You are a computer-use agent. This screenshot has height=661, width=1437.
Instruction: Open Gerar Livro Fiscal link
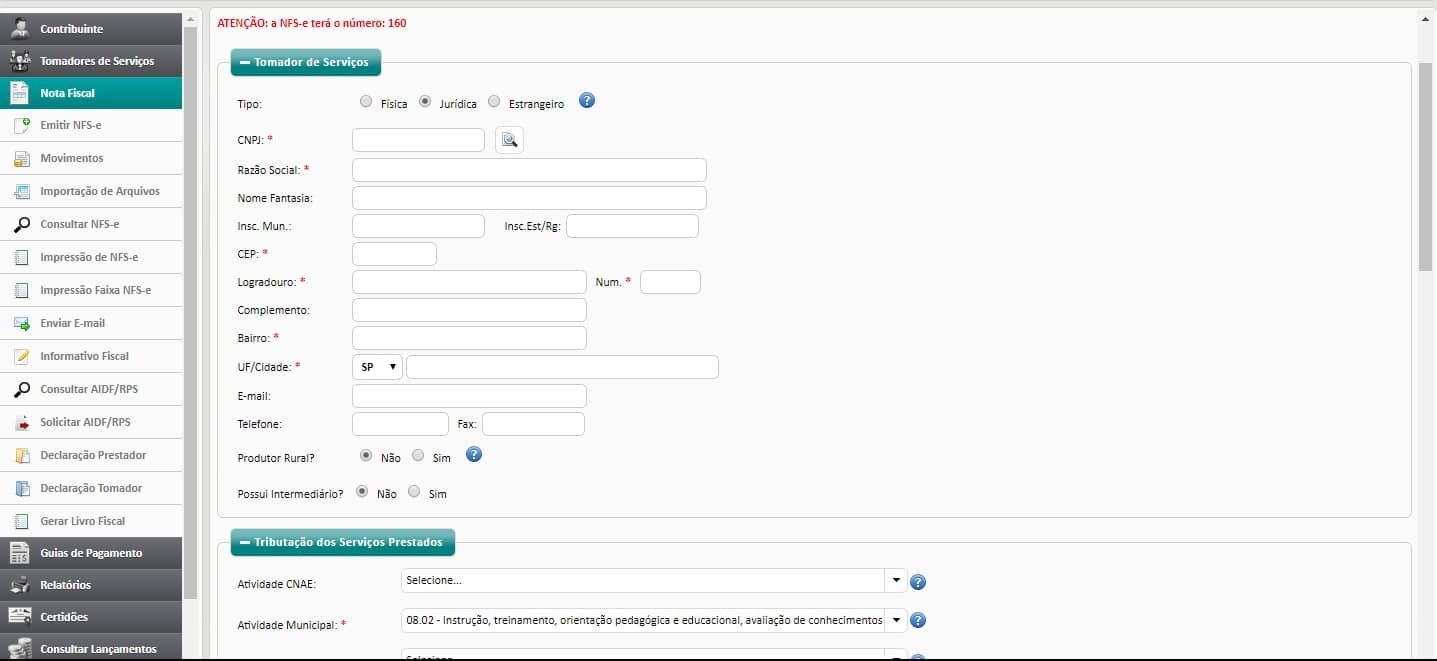click(x=82, y=521)
